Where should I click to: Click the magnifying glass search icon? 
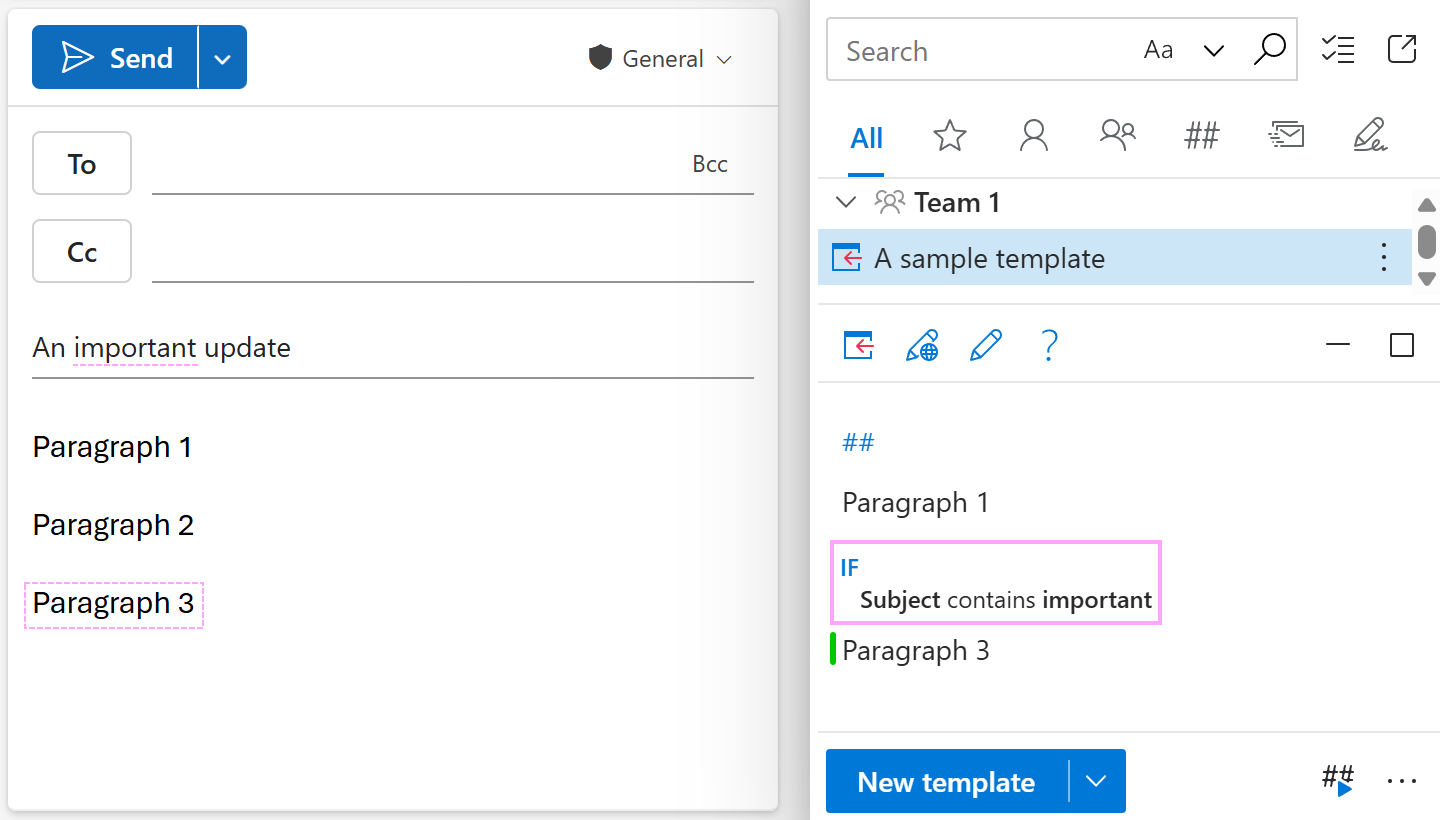pos(1268,50)
